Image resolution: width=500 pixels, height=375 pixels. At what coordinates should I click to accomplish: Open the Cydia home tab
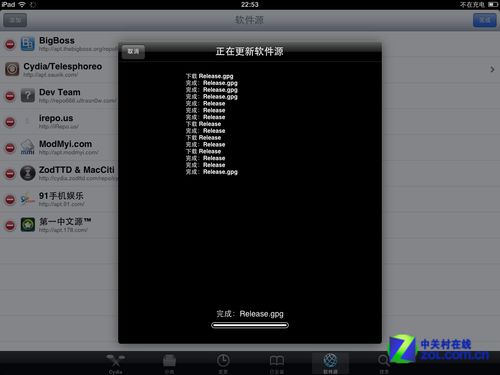(115, 363)
